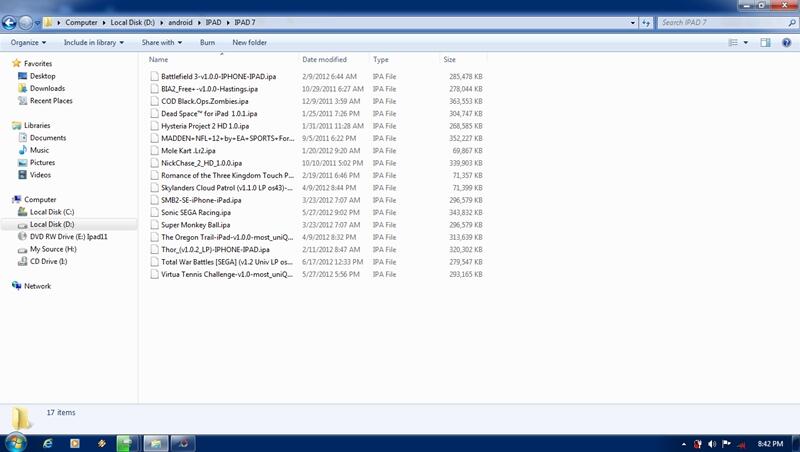Click Computer in the breadcrumb path

click(x=81, y=22)
